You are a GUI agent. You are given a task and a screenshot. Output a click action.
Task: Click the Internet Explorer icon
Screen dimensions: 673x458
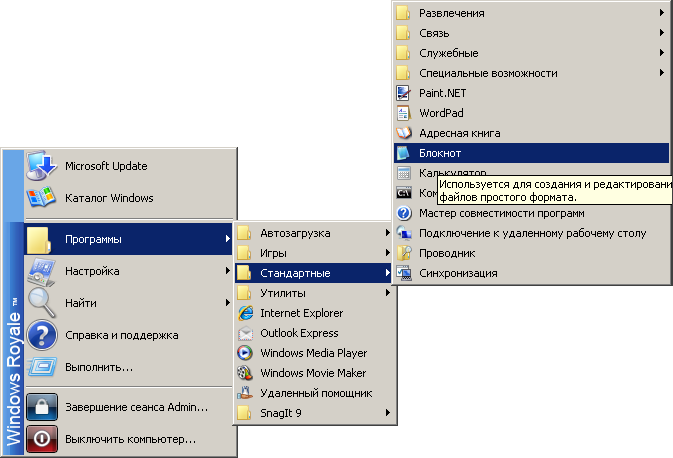click(x=246, y=313)
